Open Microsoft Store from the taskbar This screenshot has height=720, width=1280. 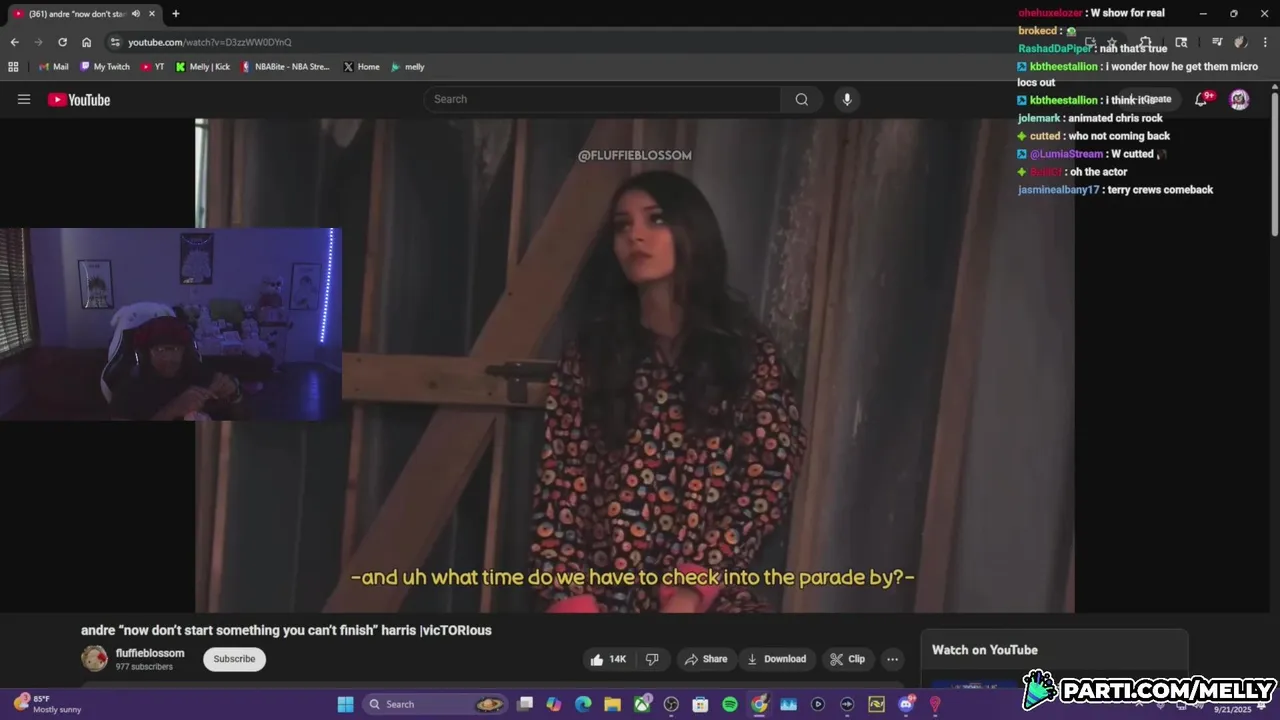(700, 704)
